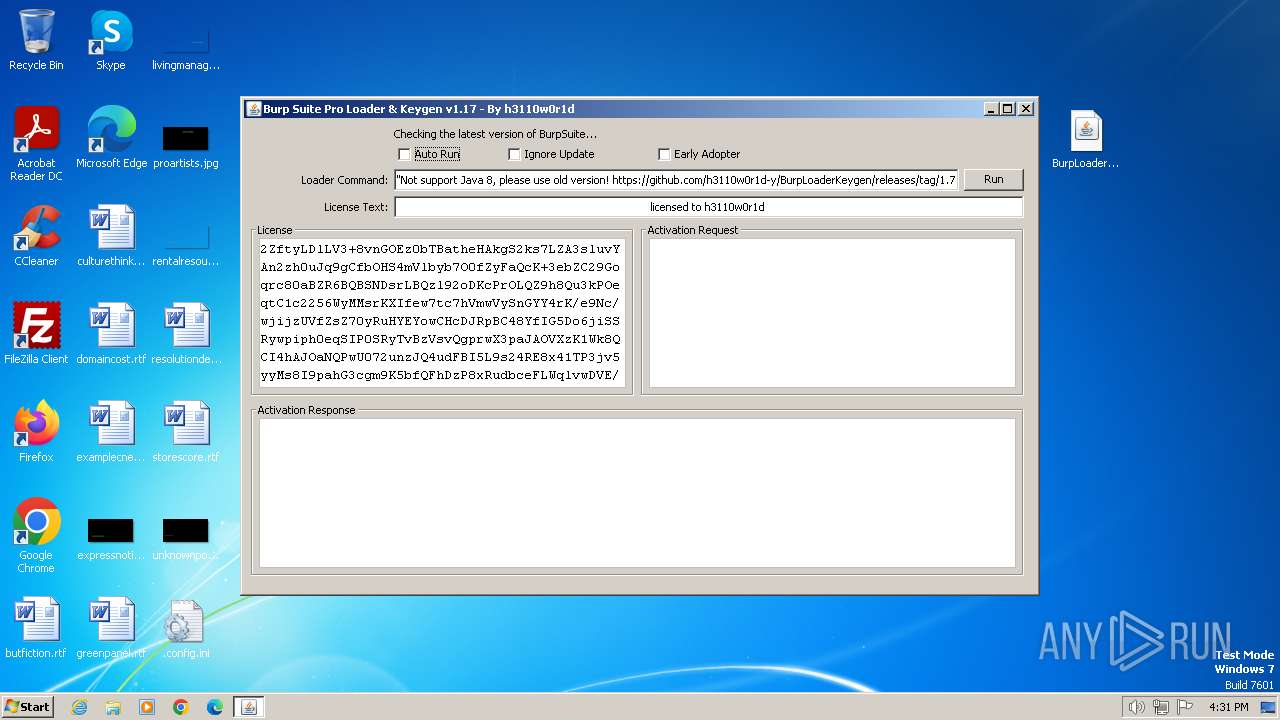Open the greenpanel.rtf document

(x=111, y=628)
